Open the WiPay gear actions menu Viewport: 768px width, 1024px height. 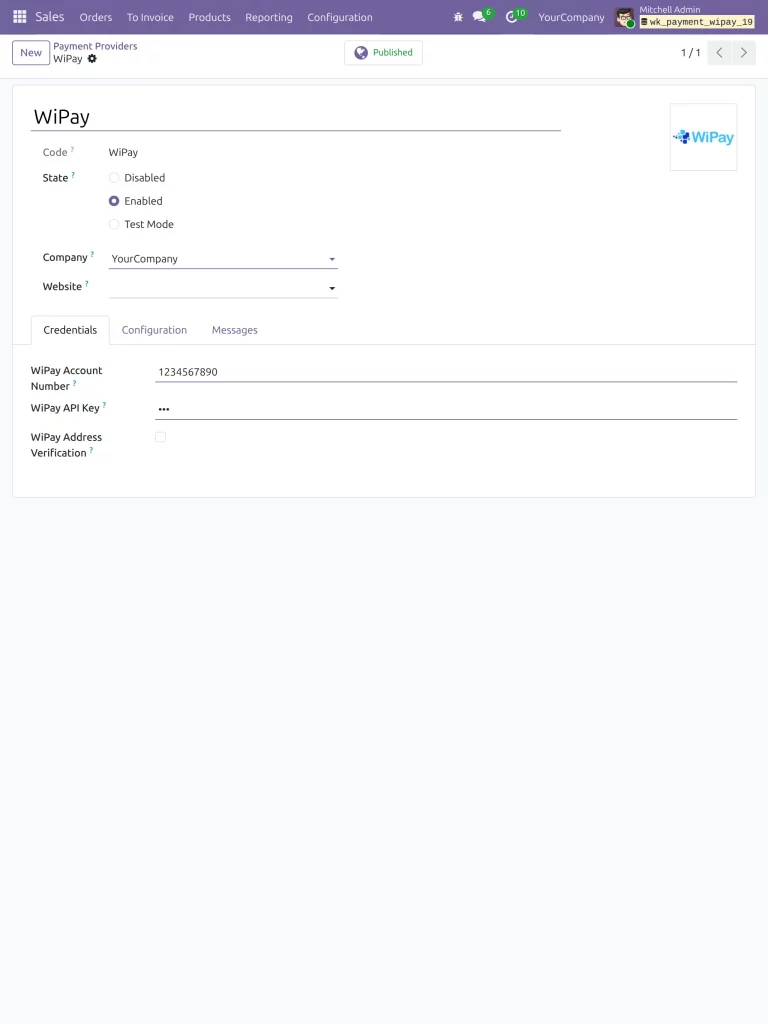point(92,59)
